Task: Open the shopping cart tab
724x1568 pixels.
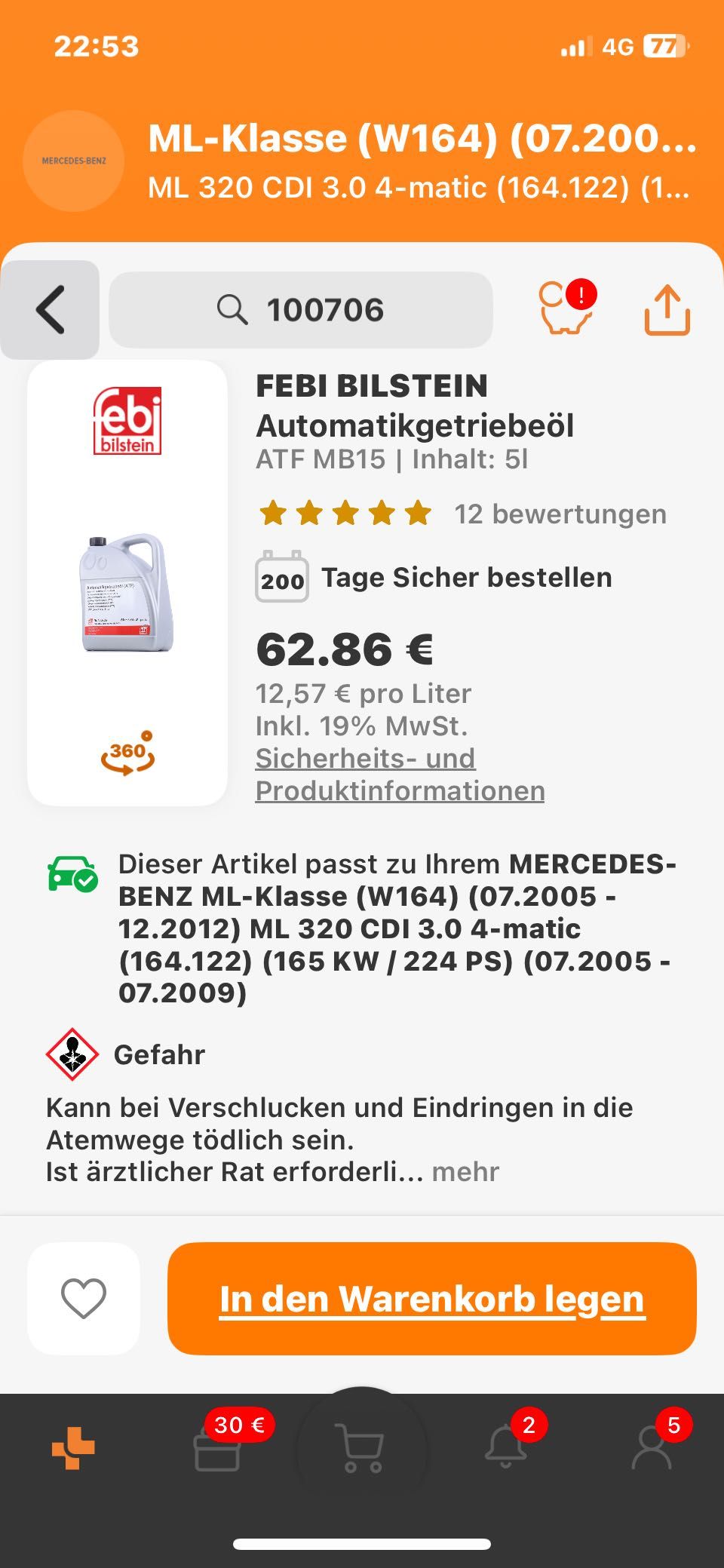Action: click(362, 1447)
